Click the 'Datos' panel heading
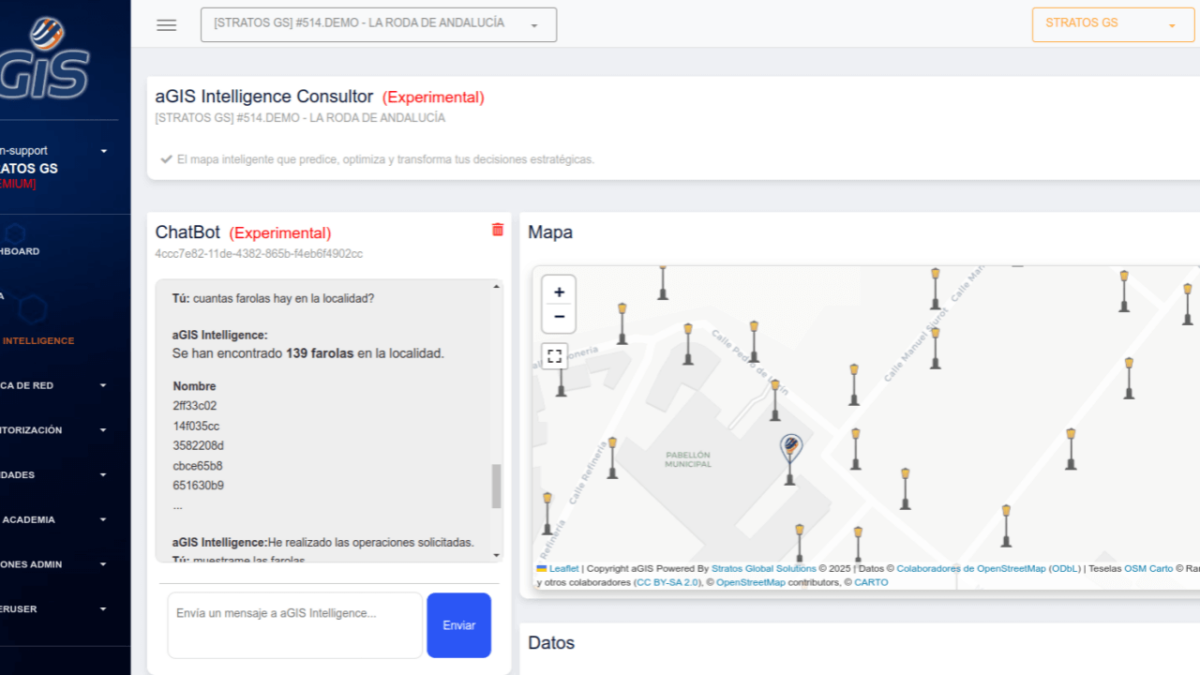The height and width of the screenshot is (675, 1200). (551, 643)
